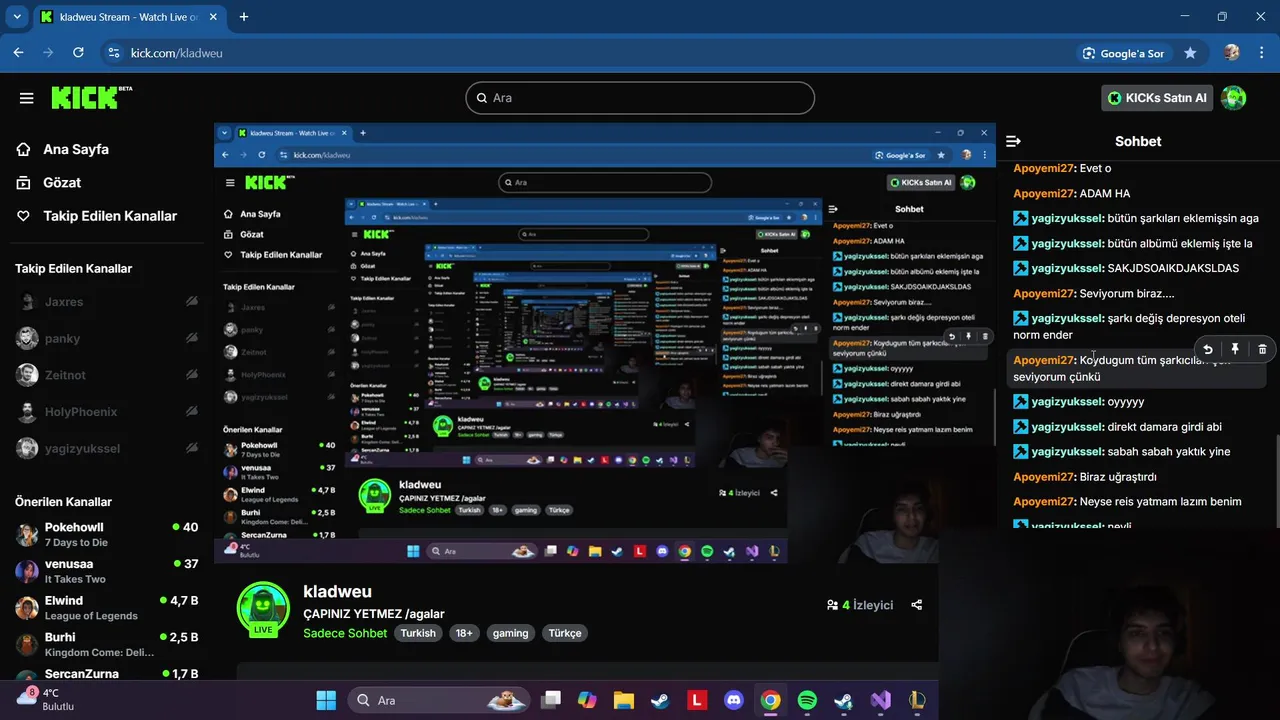Reply to the hovered Apoyemi27 message
Viewport: 1280px width, 720px height.
point(1208,349)
